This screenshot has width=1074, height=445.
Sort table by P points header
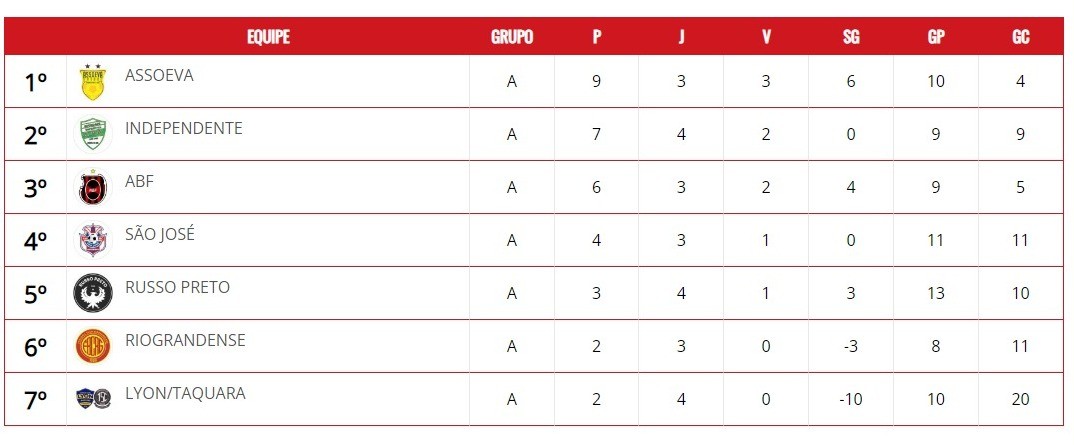click(597, 37)
